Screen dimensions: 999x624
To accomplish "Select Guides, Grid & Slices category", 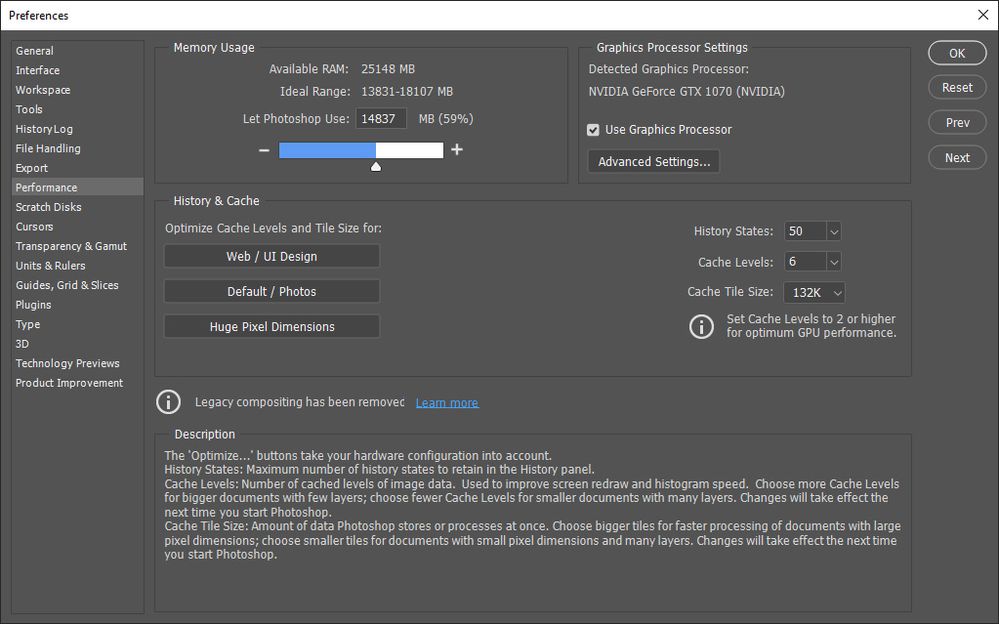I will (77, 286).
